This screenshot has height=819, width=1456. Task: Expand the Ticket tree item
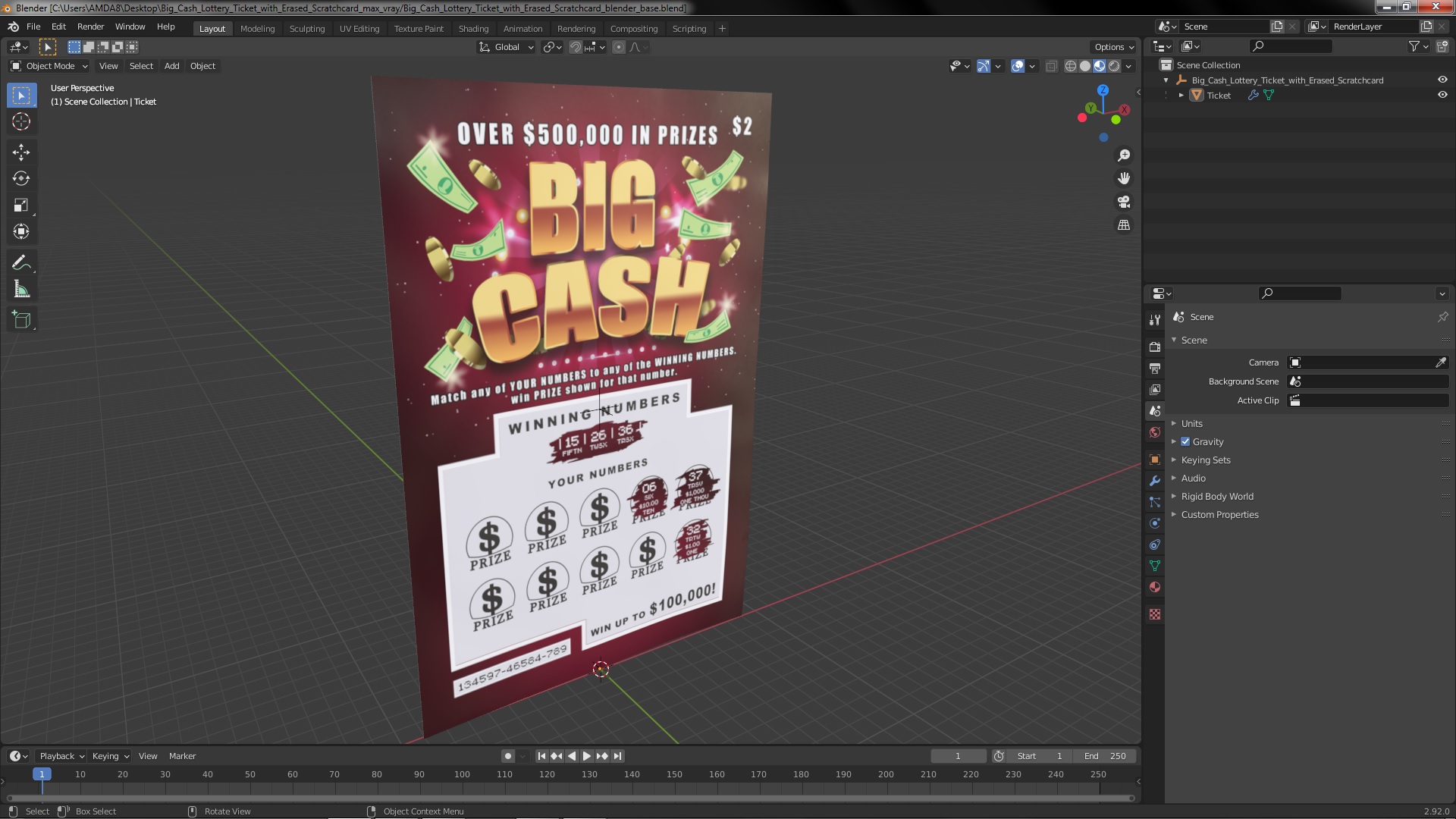tap(1181, 96)
